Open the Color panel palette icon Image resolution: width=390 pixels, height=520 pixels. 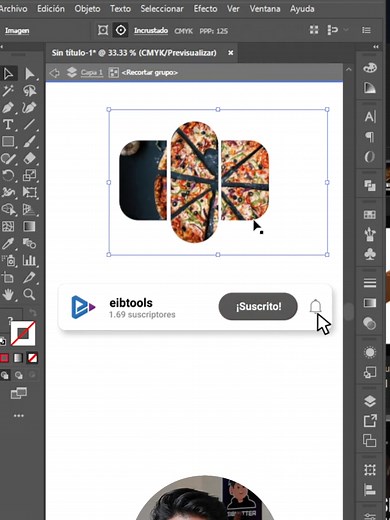(x=370, y=68)
